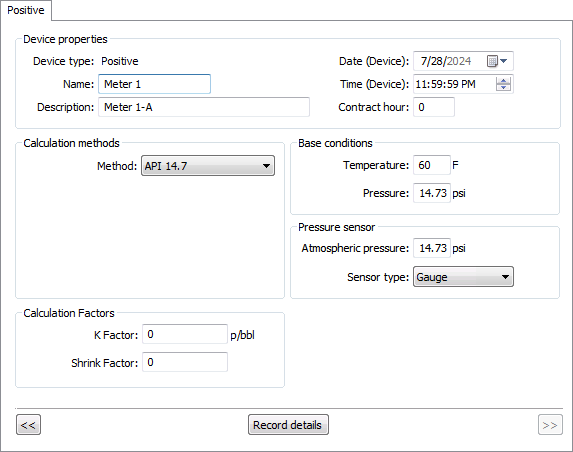Click the K Factor input field
This screenshot has height=452, width=573.
pos(185,334)
